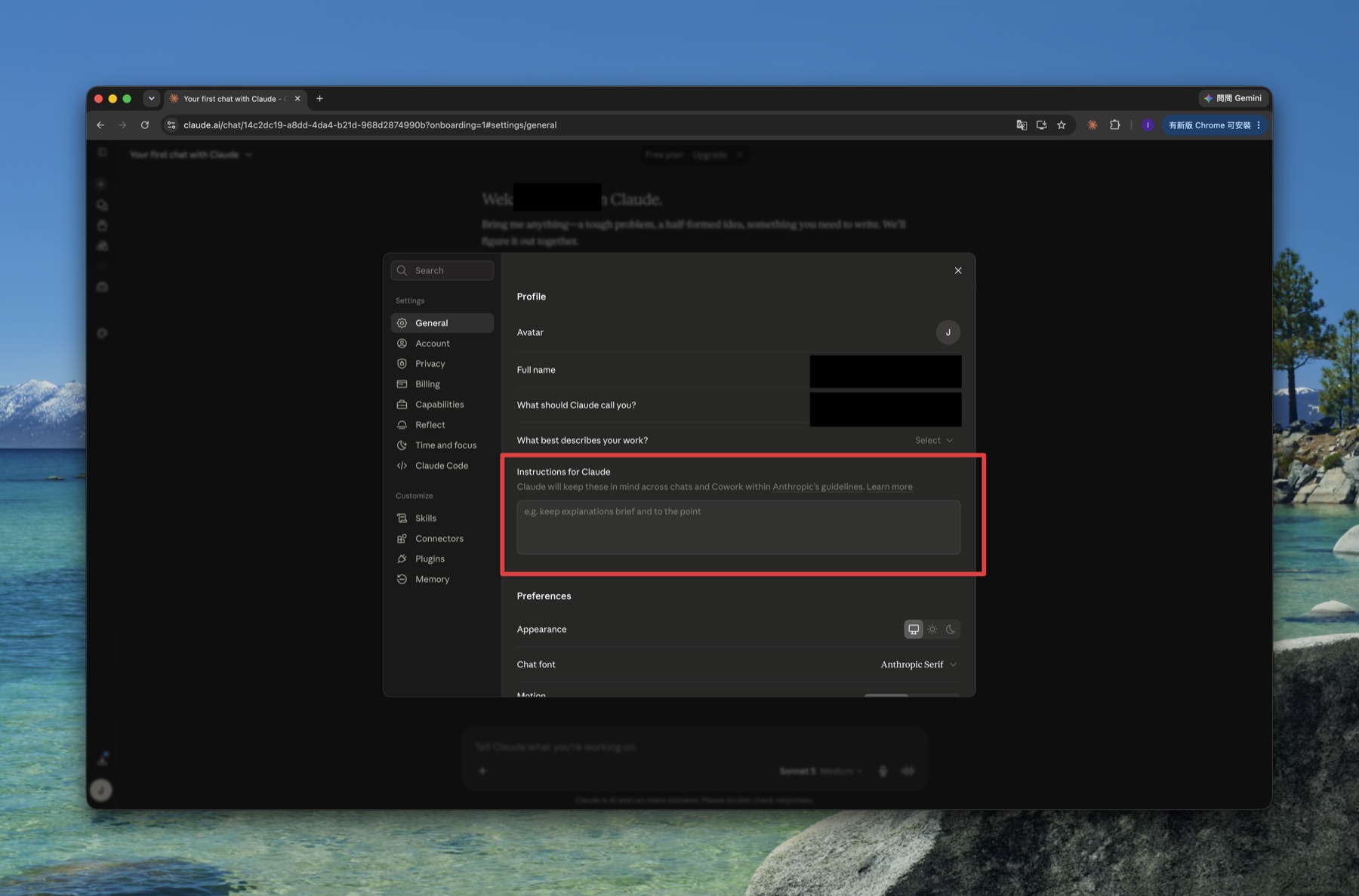Open site information icon in address bar
Viewport: 1359px width, 896px height.
(x=171, y=125)
